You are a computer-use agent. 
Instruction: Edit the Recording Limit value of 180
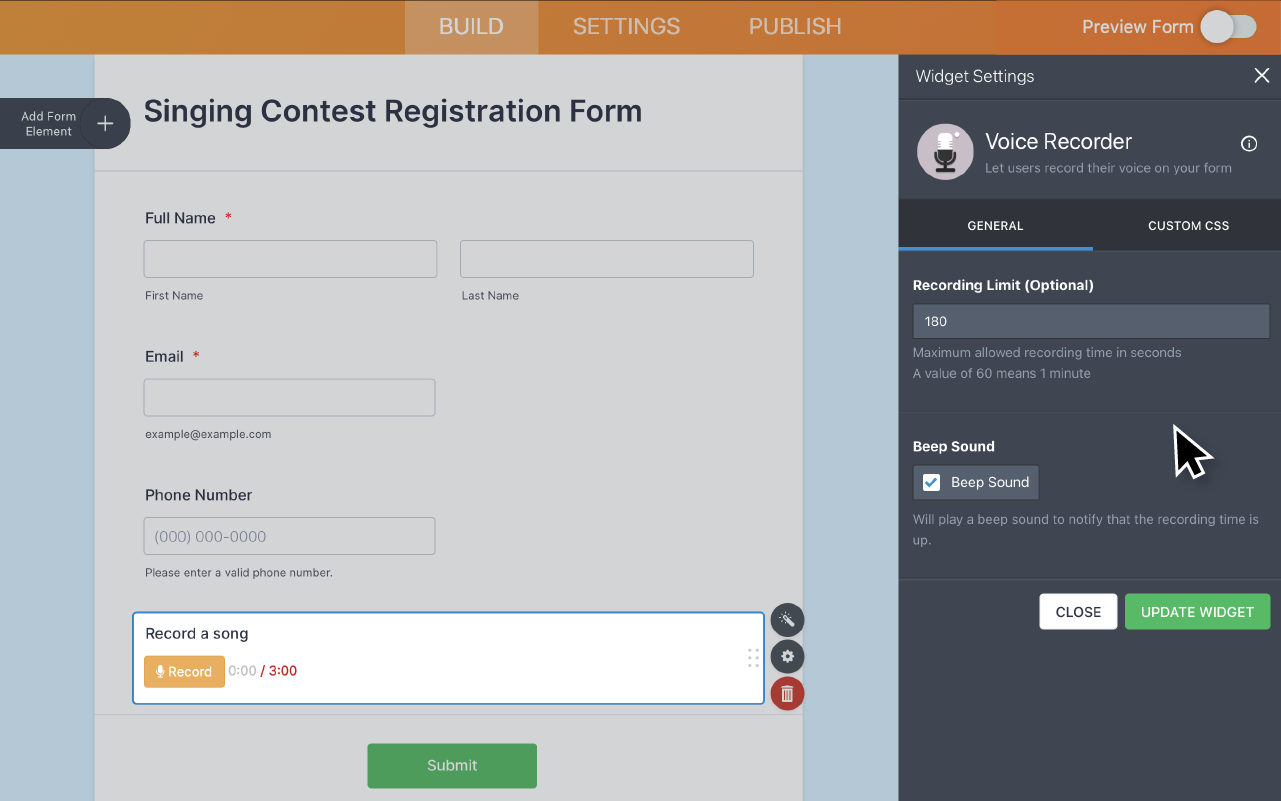tap(1090, 321)
